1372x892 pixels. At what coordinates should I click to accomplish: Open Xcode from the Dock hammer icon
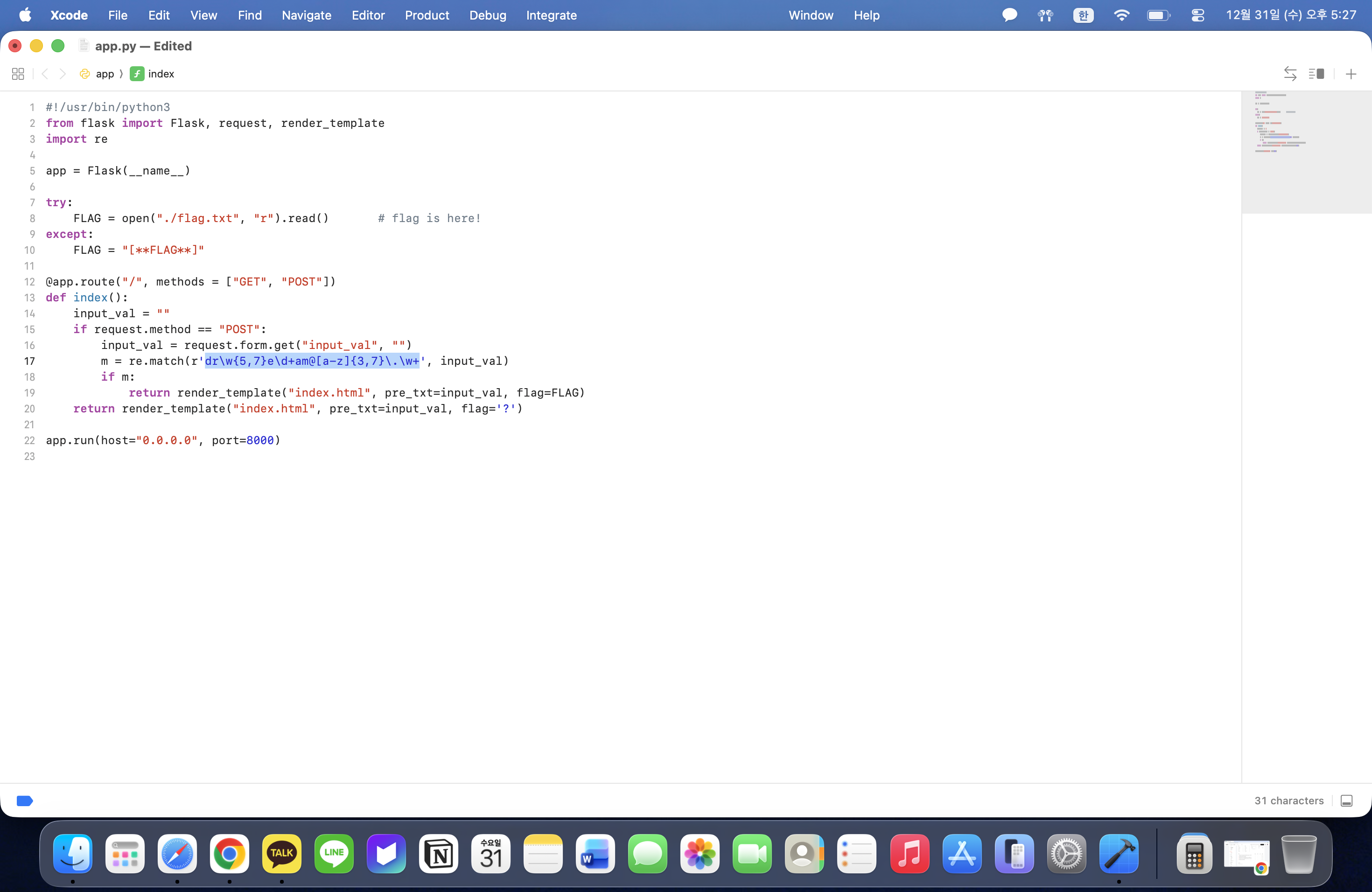1118,853
